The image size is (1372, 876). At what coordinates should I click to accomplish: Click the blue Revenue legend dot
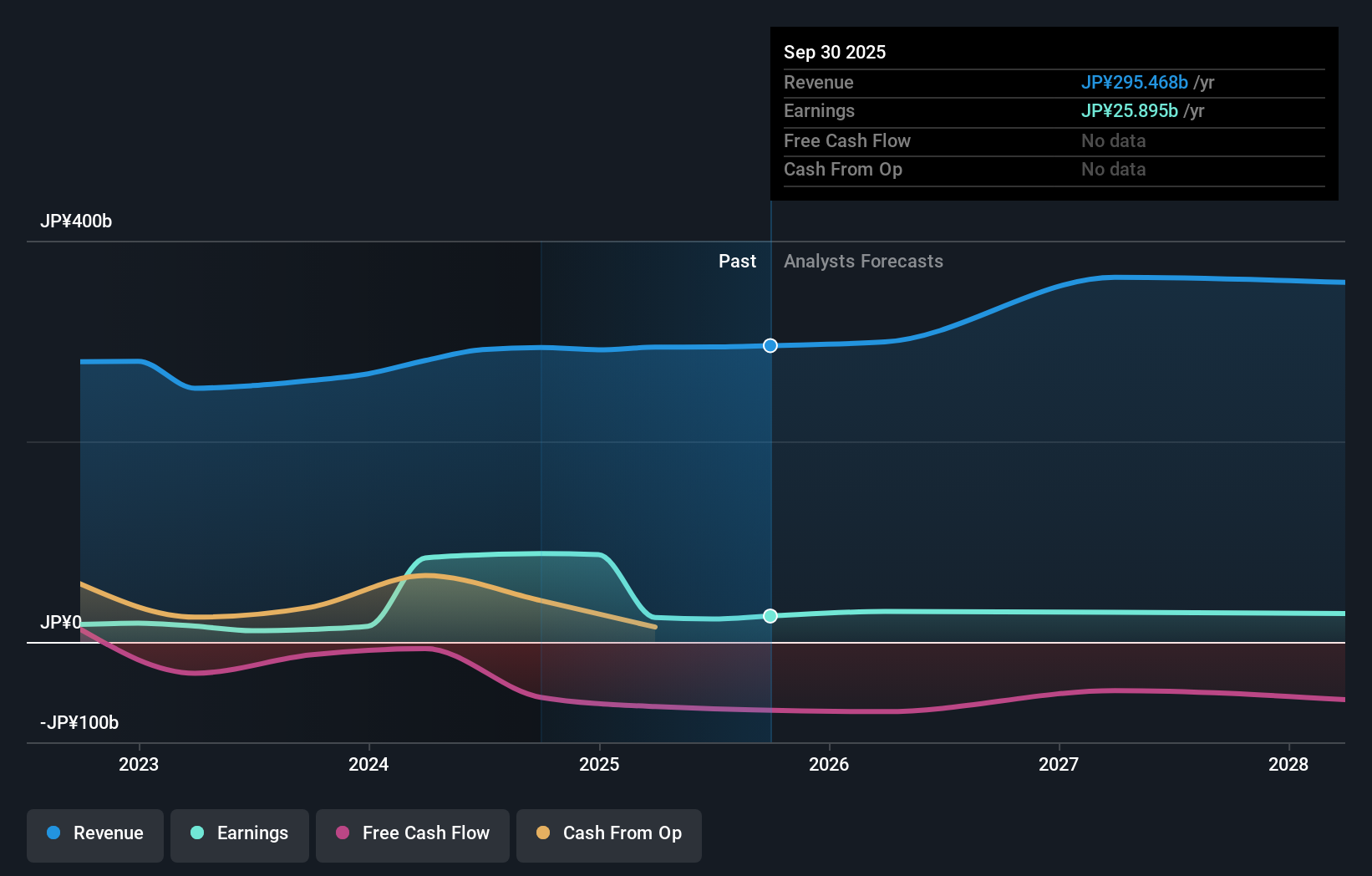tap(53, 833)
